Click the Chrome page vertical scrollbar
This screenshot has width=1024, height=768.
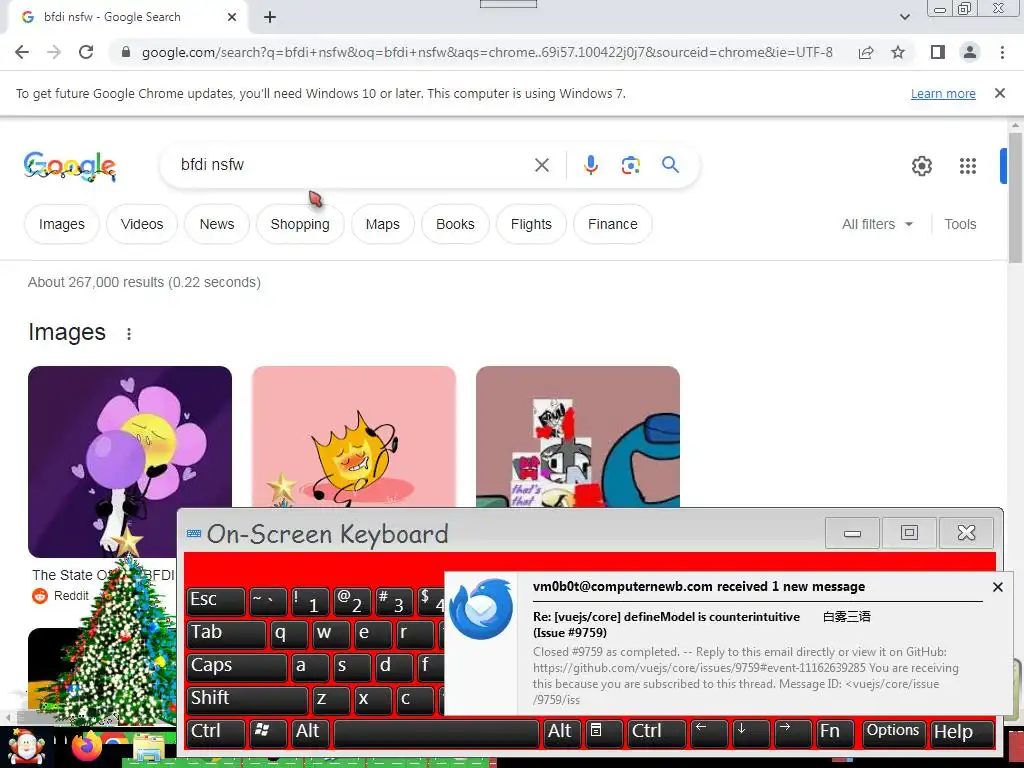(1015, 196)
